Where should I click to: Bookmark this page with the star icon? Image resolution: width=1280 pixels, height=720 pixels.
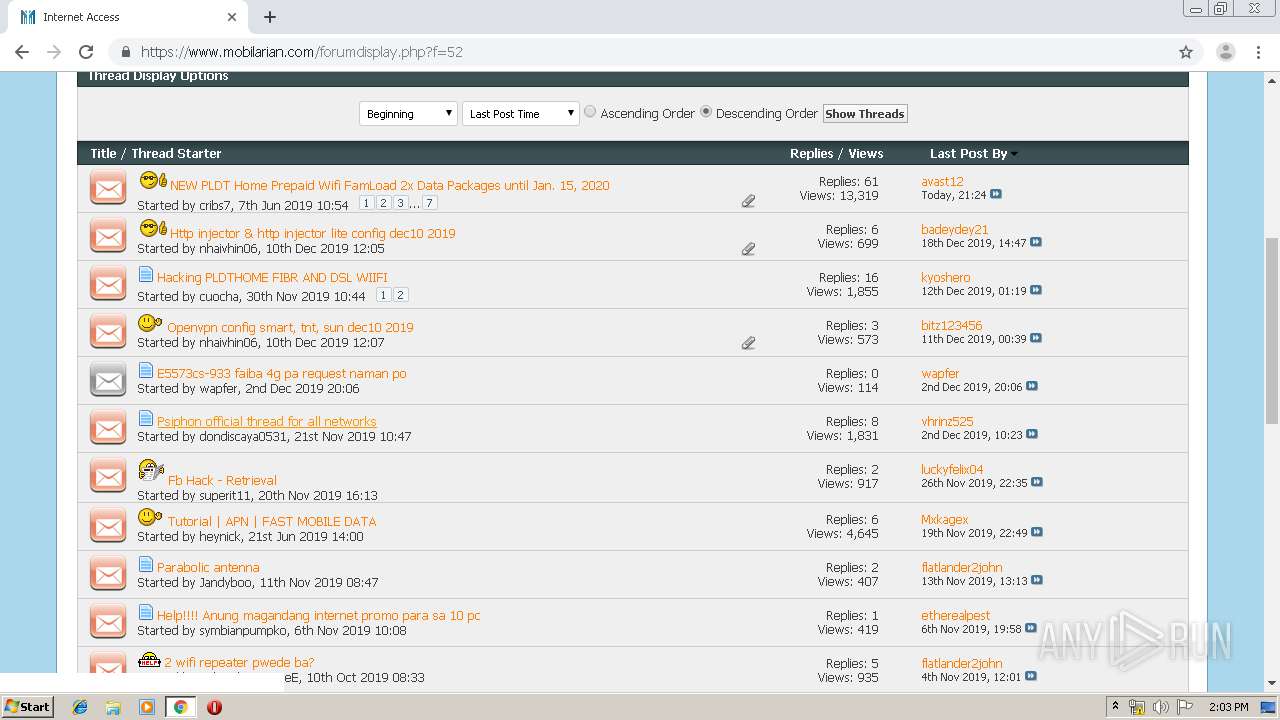1186,52
